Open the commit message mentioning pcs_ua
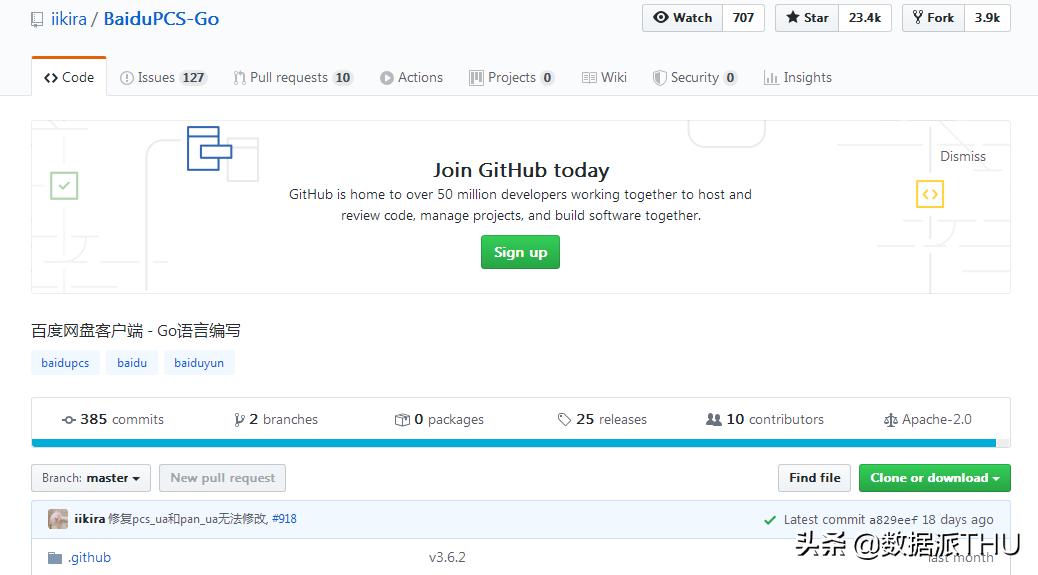Image resolution: width=1038 pixels, height=575 pixels. pos(187,519)
